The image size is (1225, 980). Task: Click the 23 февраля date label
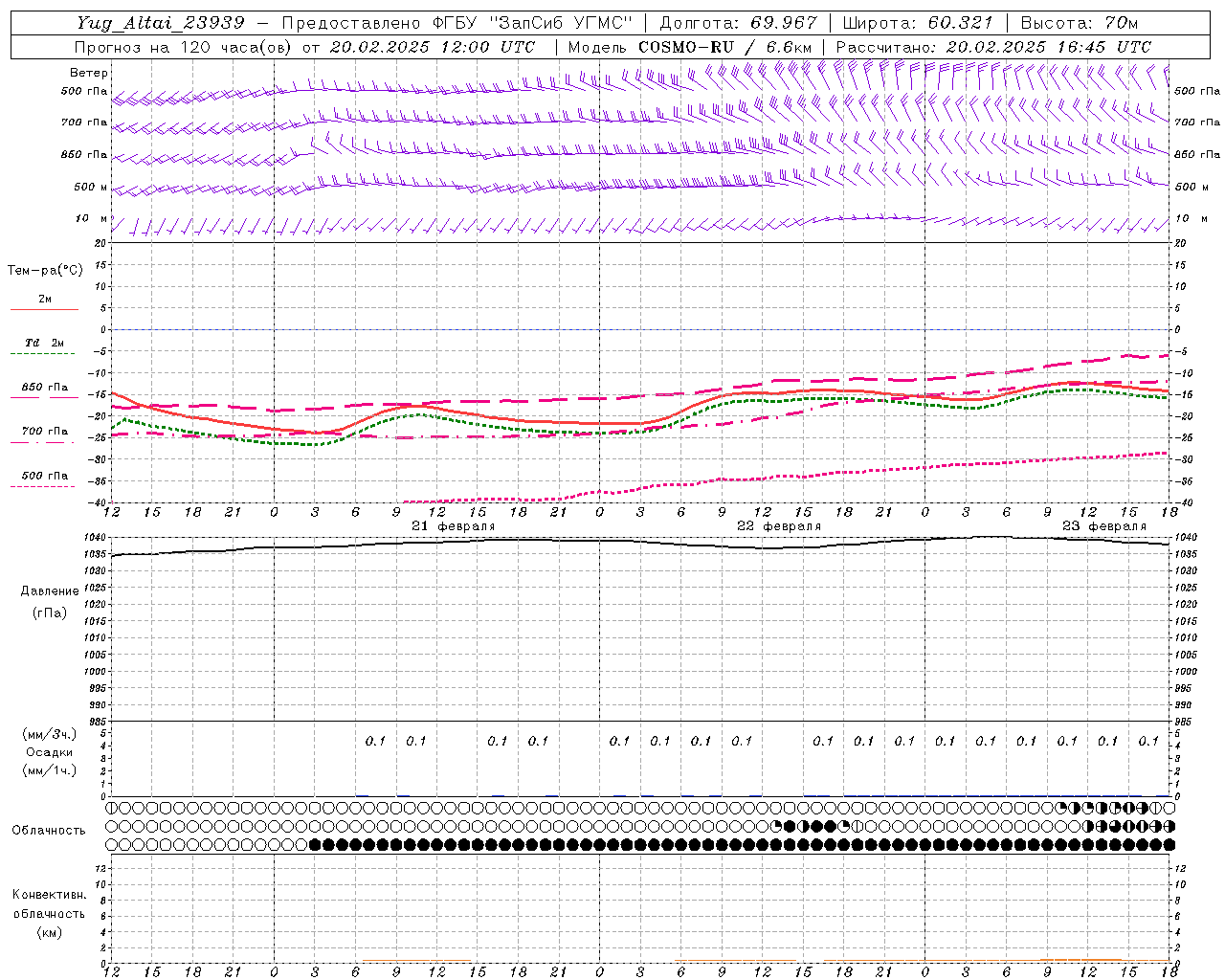click(x=1104, y=526)
